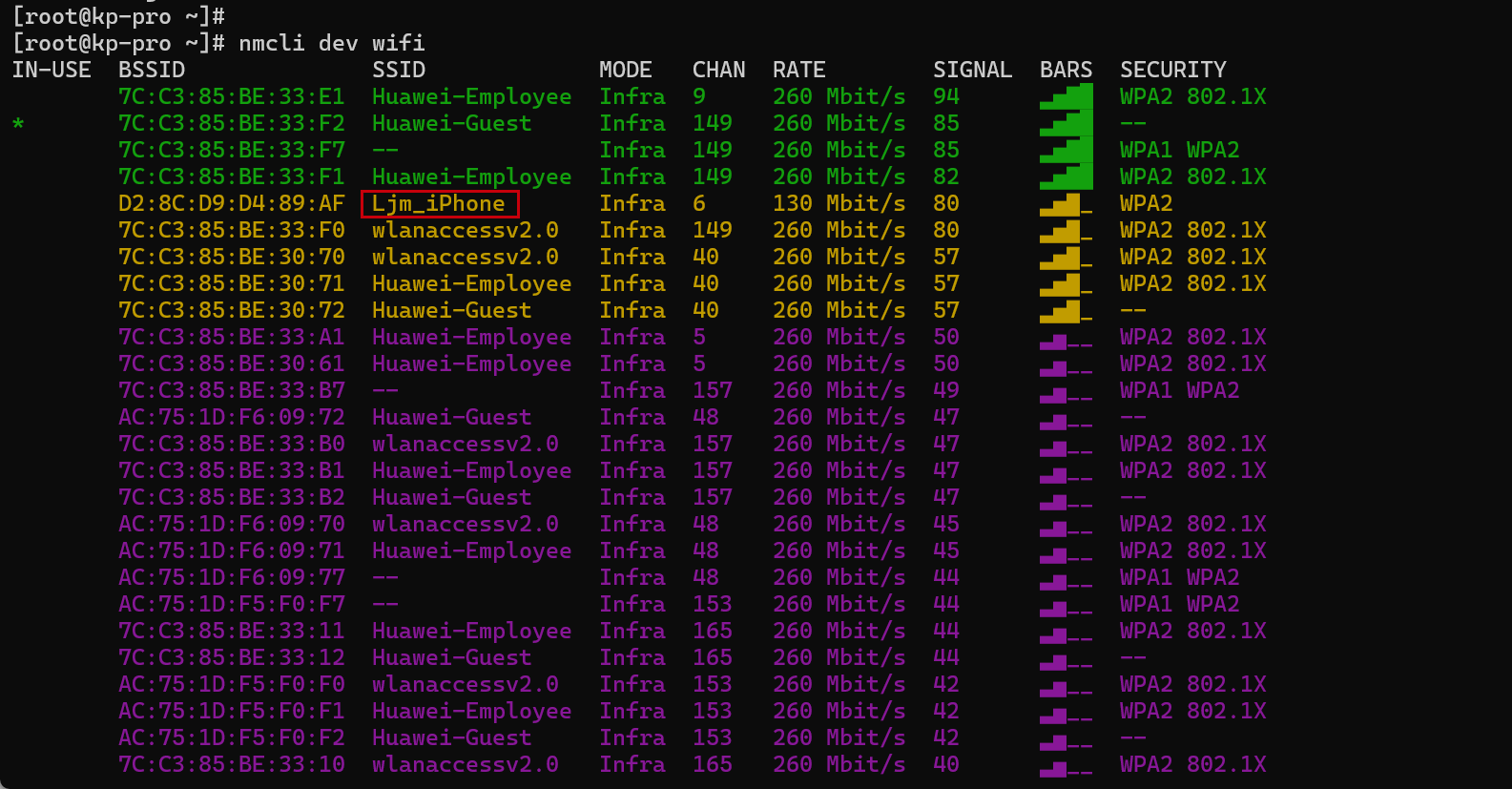Click signal bars in the Ljm_iPhone row
Viewport: 1512px width, 789px height.
pos(1067,203)
